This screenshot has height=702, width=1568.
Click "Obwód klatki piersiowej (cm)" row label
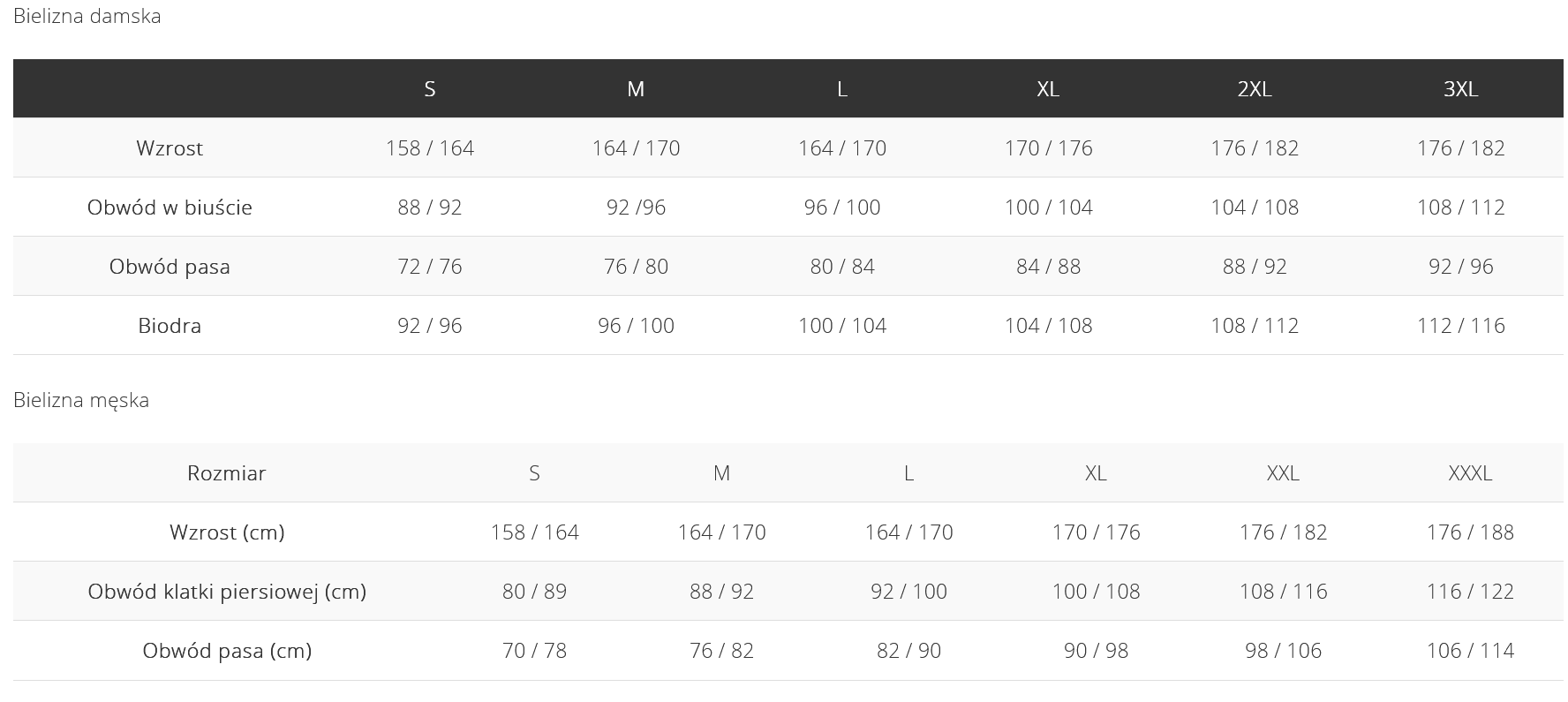tap(227, 592)
